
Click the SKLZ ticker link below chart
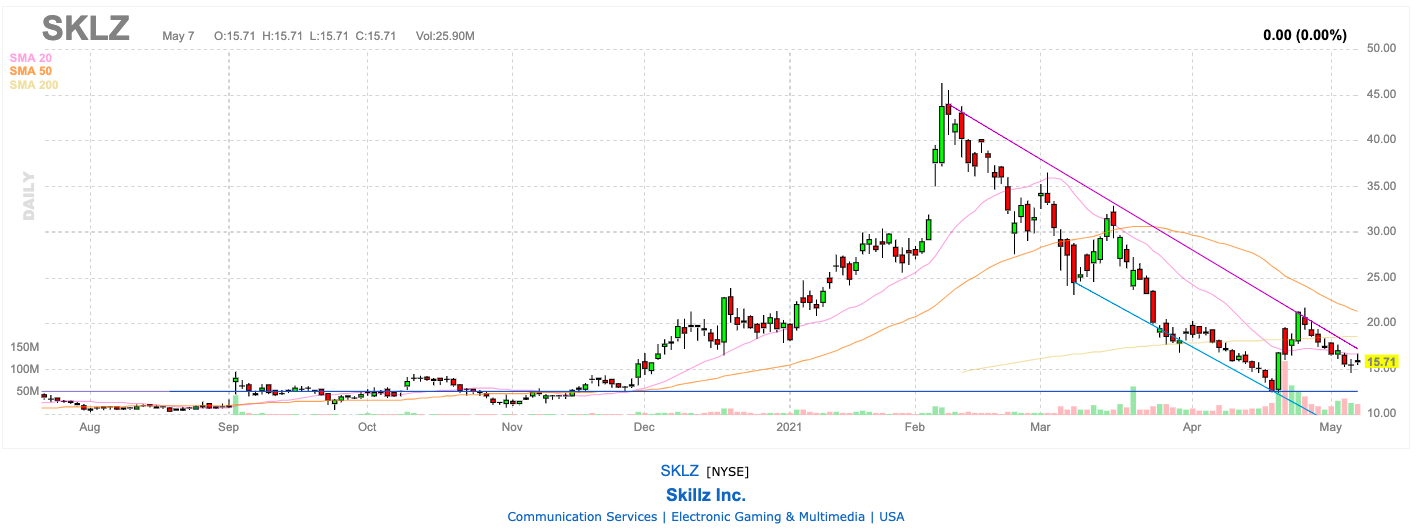pos(679,471)
